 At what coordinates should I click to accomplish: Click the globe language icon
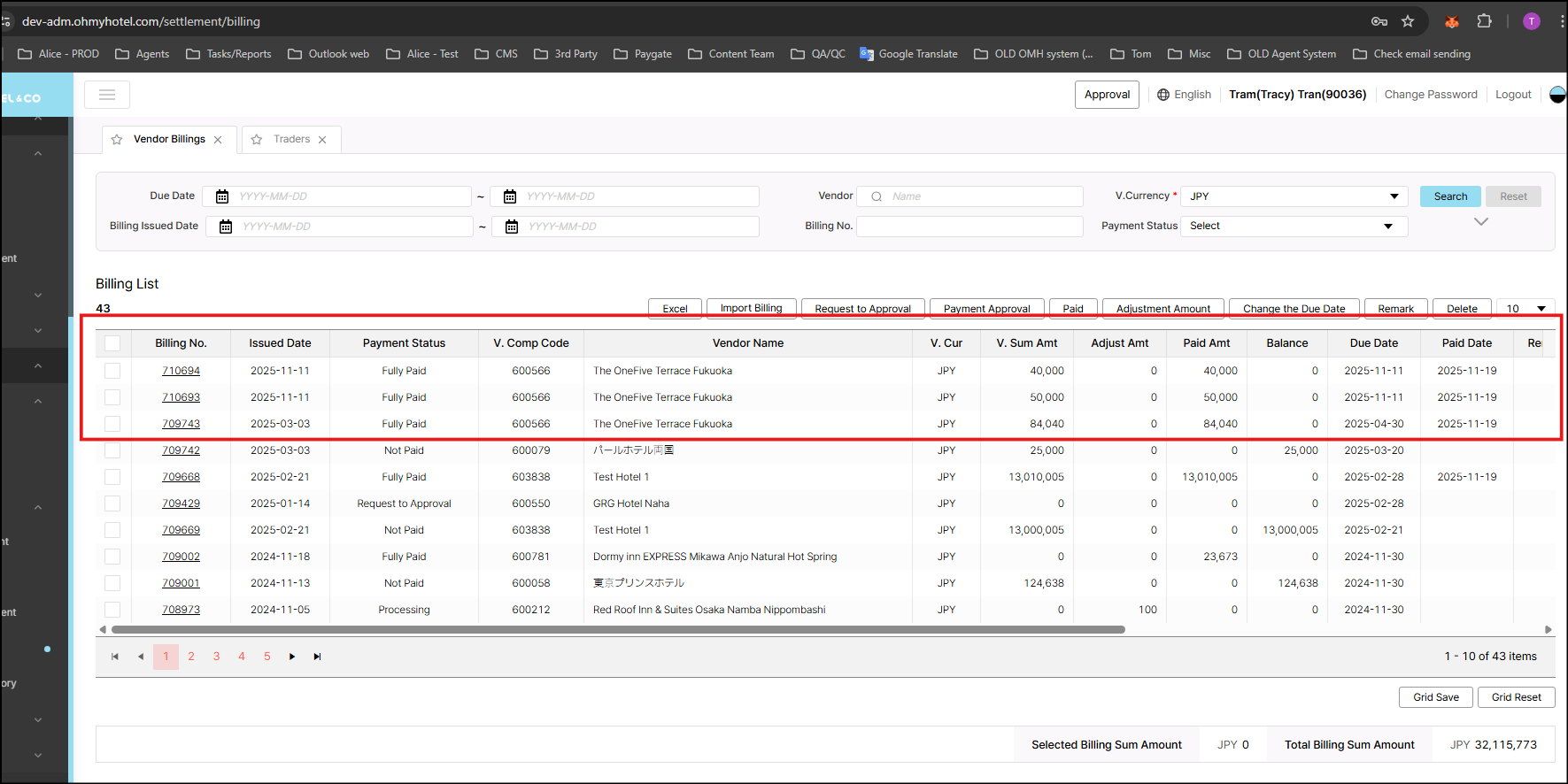point(1163,95)
